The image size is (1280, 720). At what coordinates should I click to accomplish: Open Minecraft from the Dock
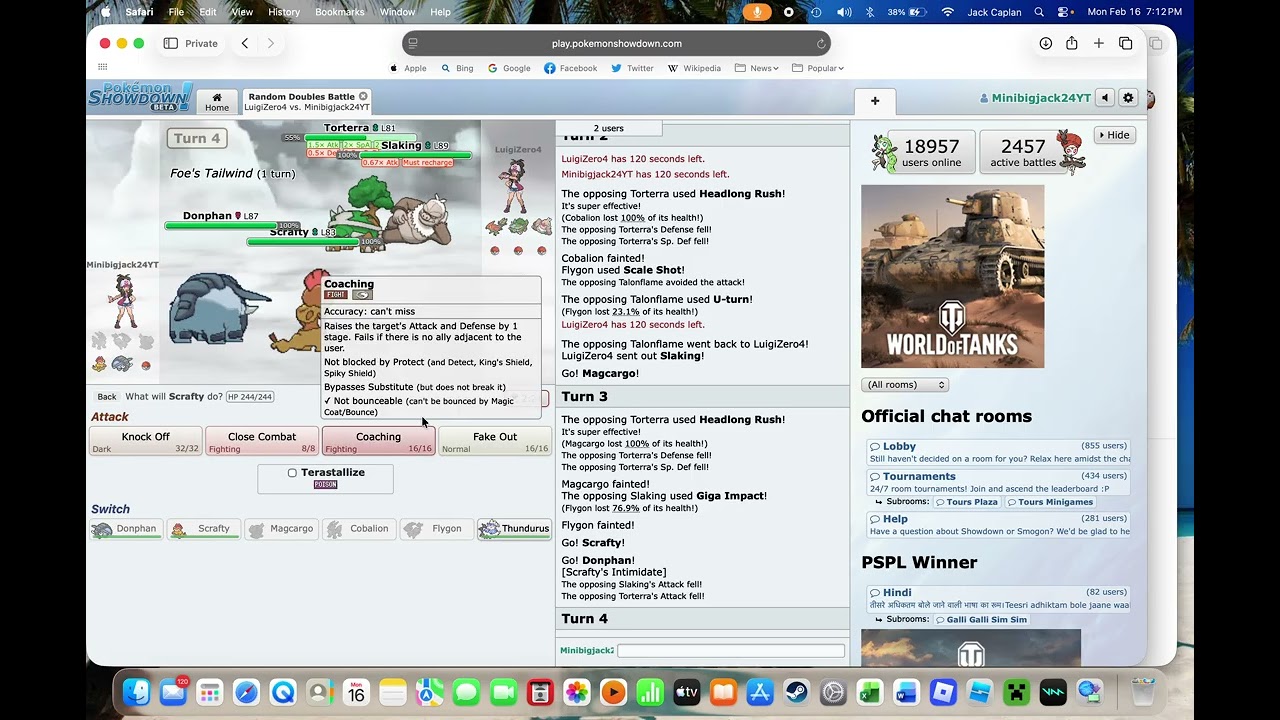point(1016,692)
